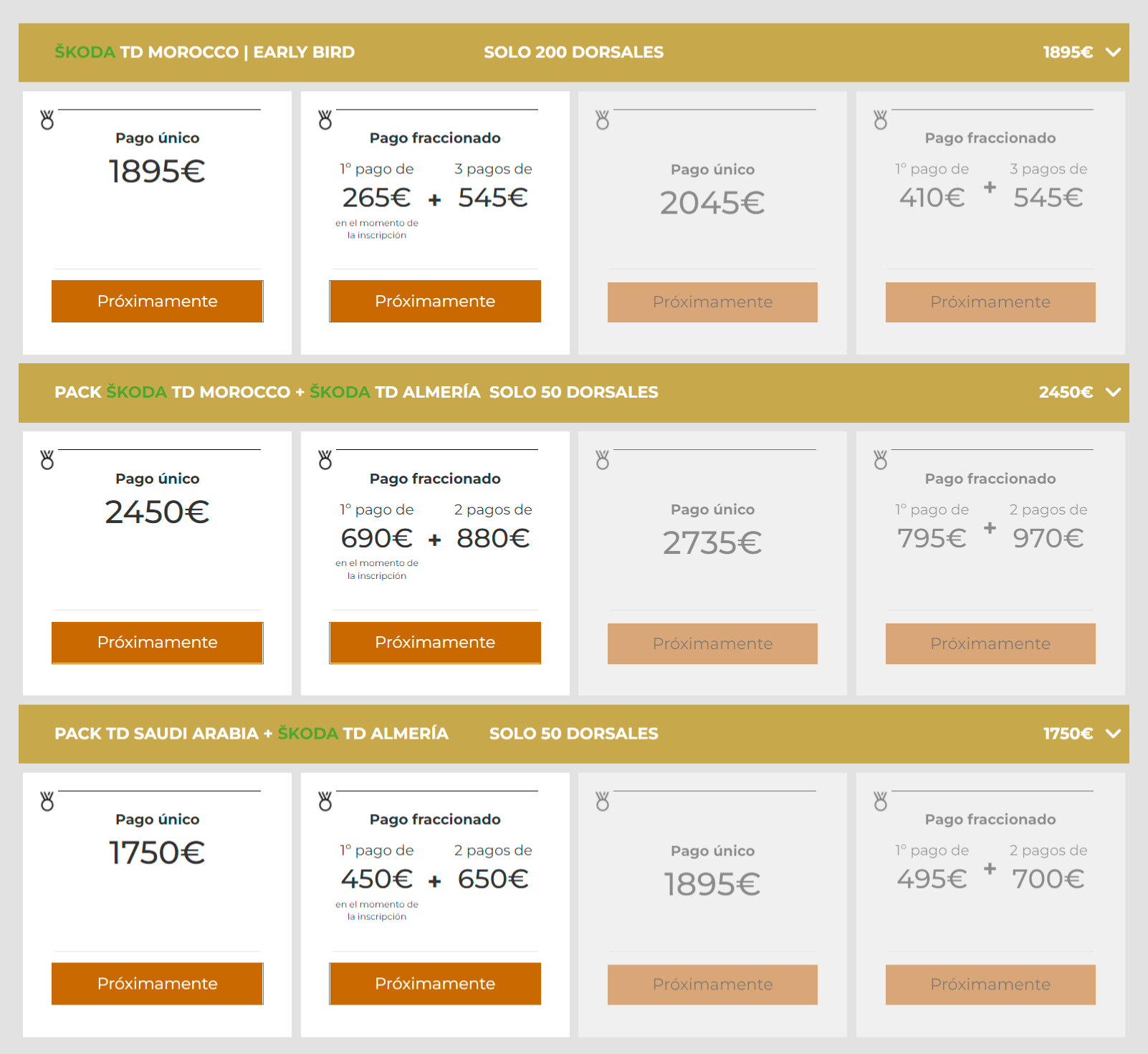Viewport: 1148px width, 1054px height.
Task: Click medal icon on the 2450€ Pago único card
Action: 47,460
